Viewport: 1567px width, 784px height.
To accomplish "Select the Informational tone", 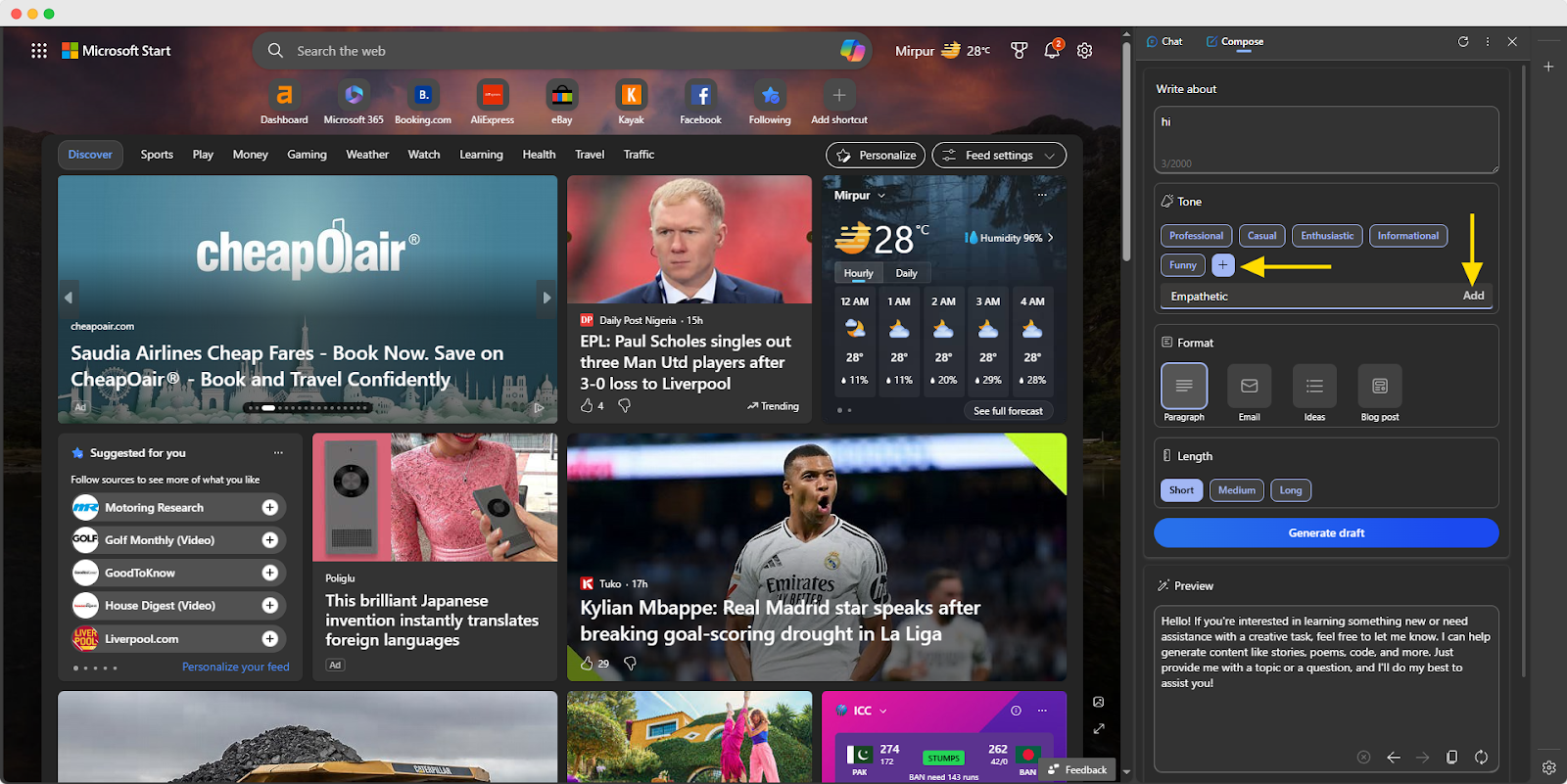I will 1408,236.
